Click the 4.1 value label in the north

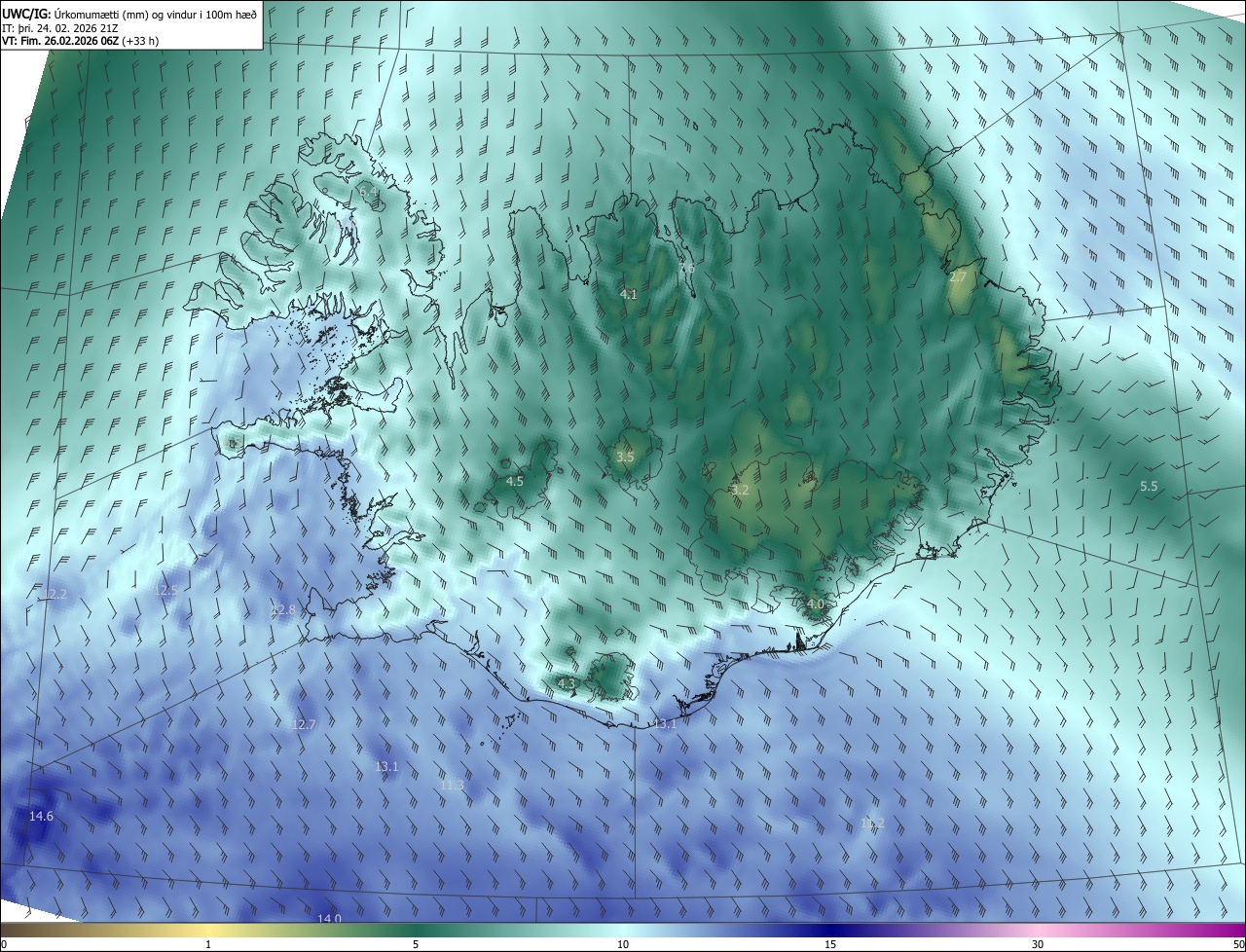pyautogui.click(x=628, y=294)
